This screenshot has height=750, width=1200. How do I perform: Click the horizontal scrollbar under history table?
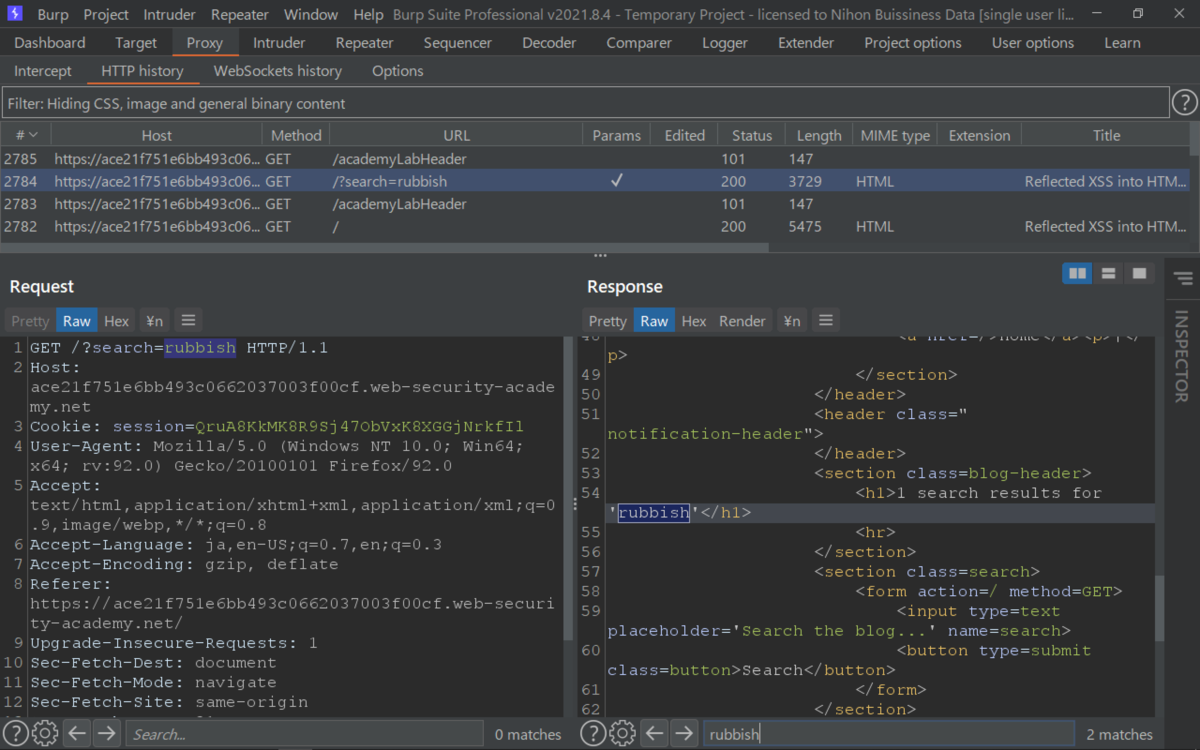tap(384, 246)
